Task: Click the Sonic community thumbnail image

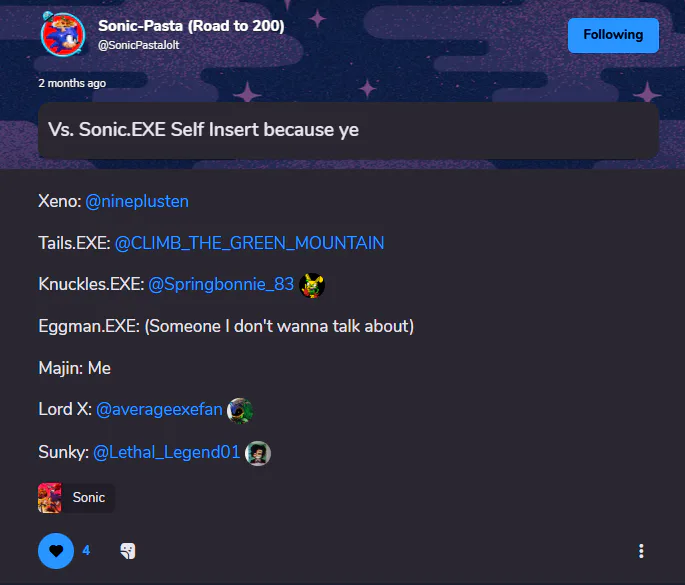Action: pyautogui.click(x=50, y=498)
